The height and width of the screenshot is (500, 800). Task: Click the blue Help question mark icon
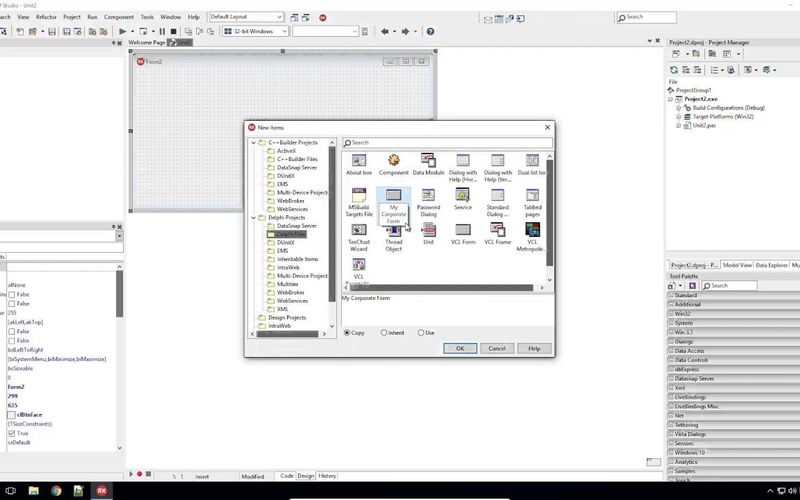tap(430, 32)
